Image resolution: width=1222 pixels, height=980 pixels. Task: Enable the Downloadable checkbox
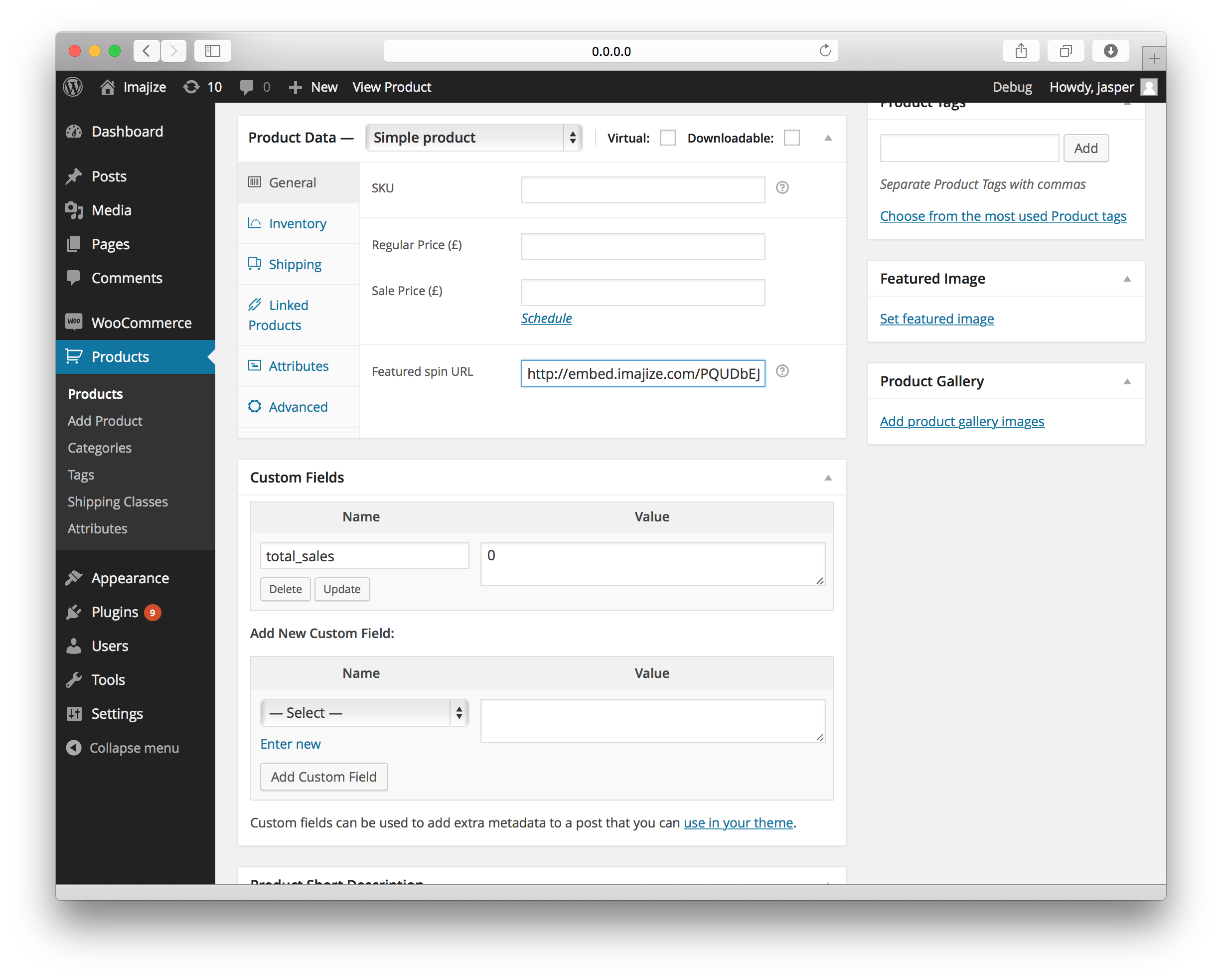tap(791, 138)
